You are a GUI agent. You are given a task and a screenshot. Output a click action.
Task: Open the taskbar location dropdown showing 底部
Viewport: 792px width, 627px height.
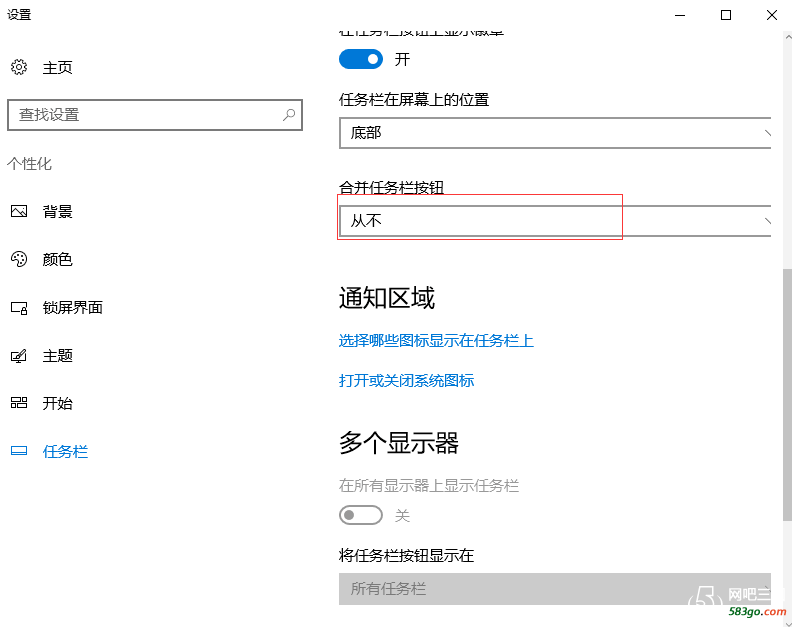click(555, 133)
